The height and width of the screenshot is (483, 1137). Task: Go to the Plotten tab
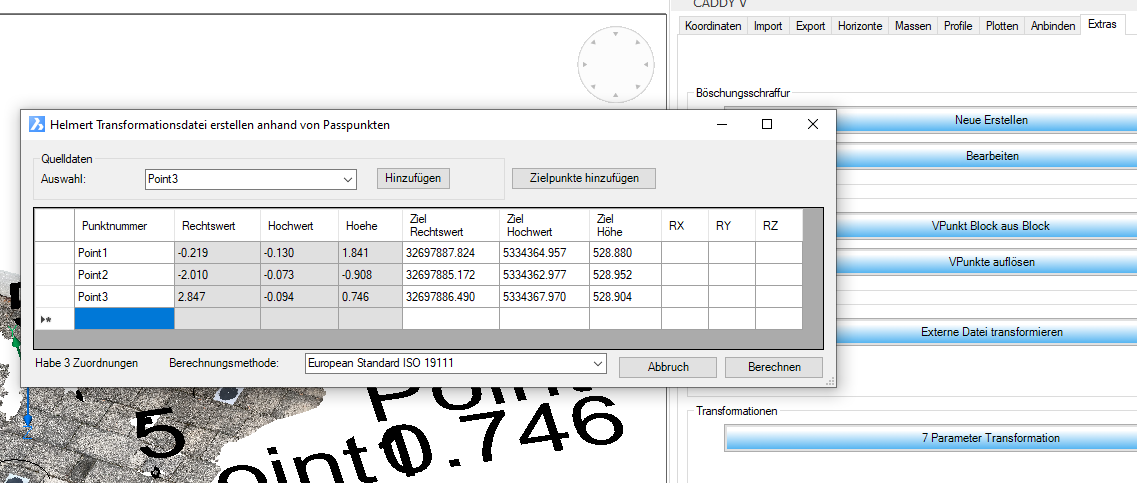[x=1002, y=26]
